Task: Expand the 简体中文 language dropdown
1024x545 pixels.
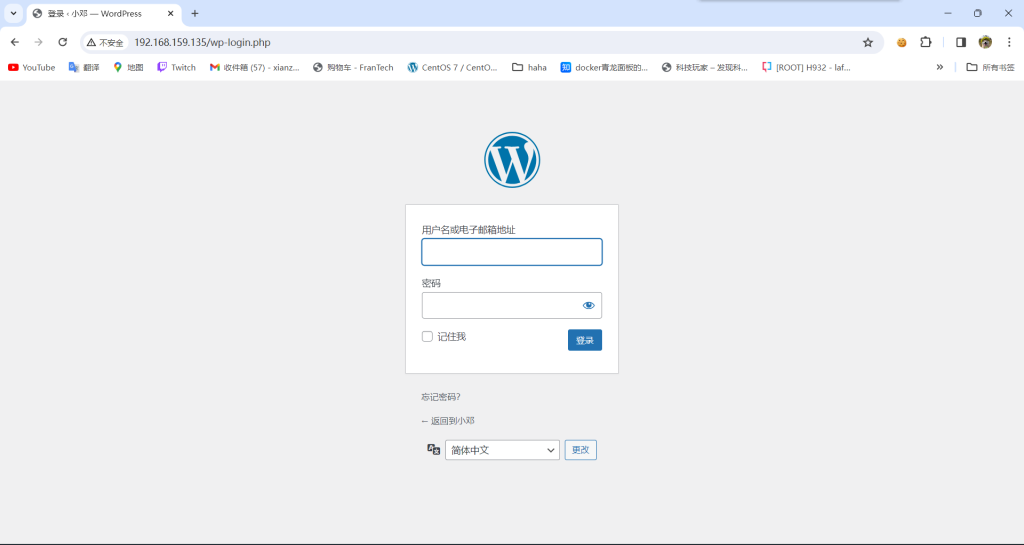Action: (x=501, y=450)
